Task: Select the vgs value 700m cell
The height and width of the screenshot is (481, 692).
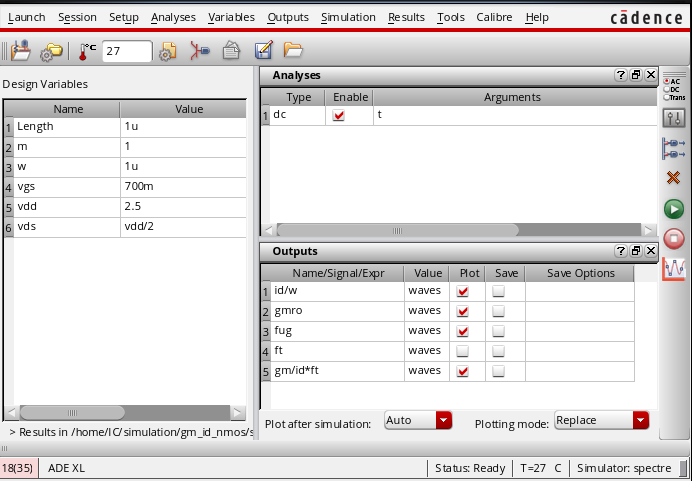Action: coord(183,187)
